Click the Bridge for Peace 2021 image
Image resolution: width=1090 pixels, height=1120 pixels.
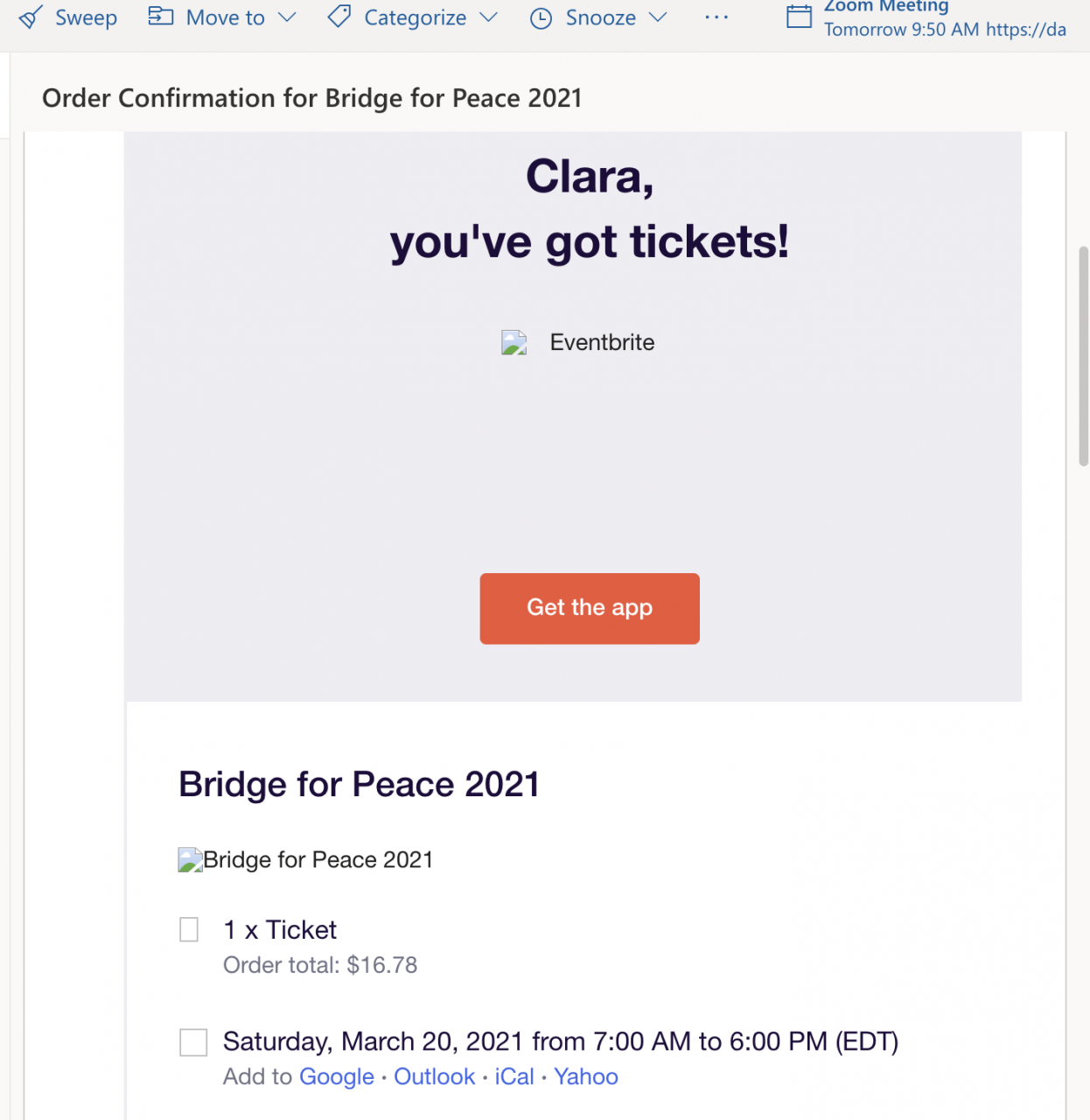point(191,860)
